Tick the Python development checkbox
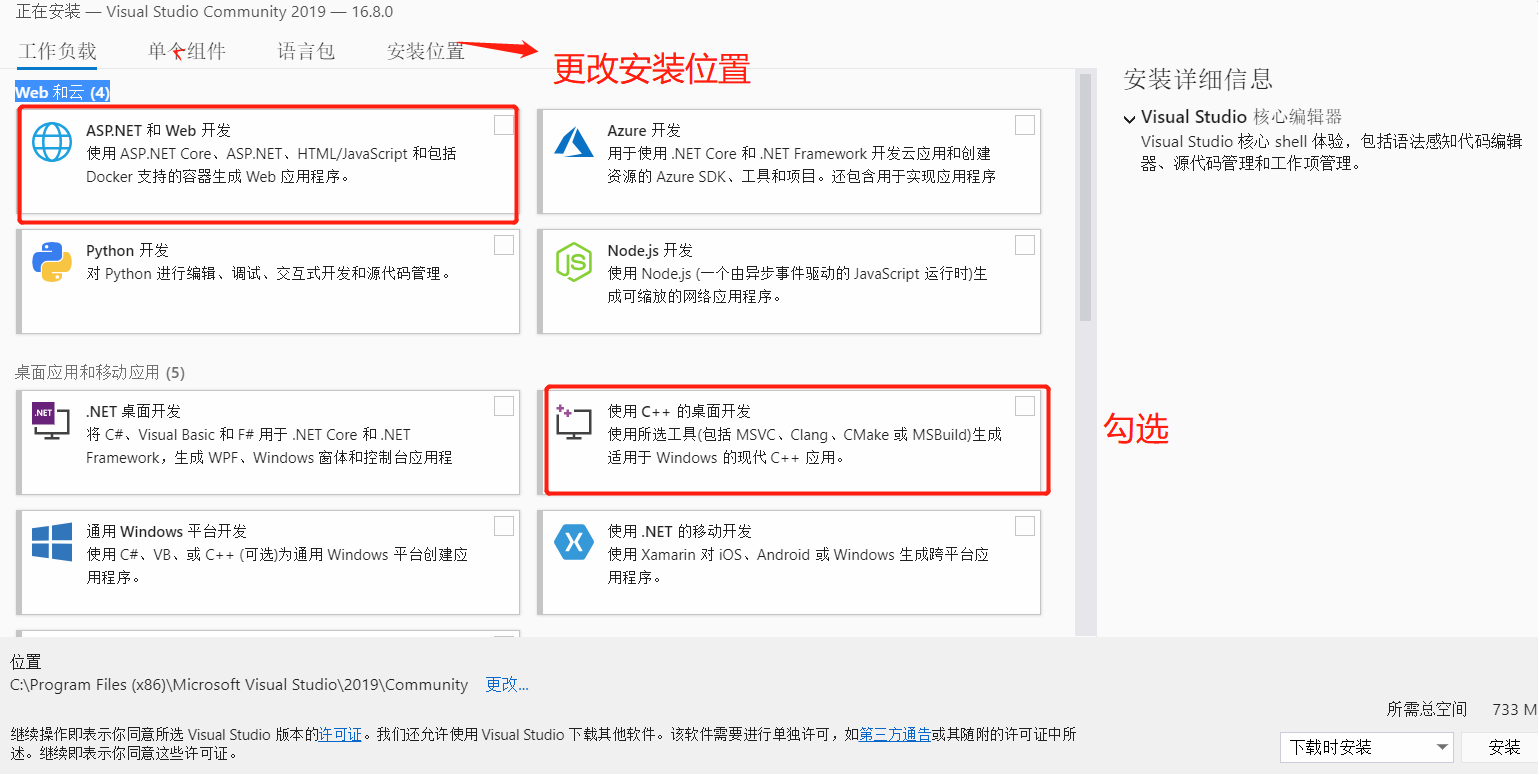1538x774 pixels. [x=504, y=245]
